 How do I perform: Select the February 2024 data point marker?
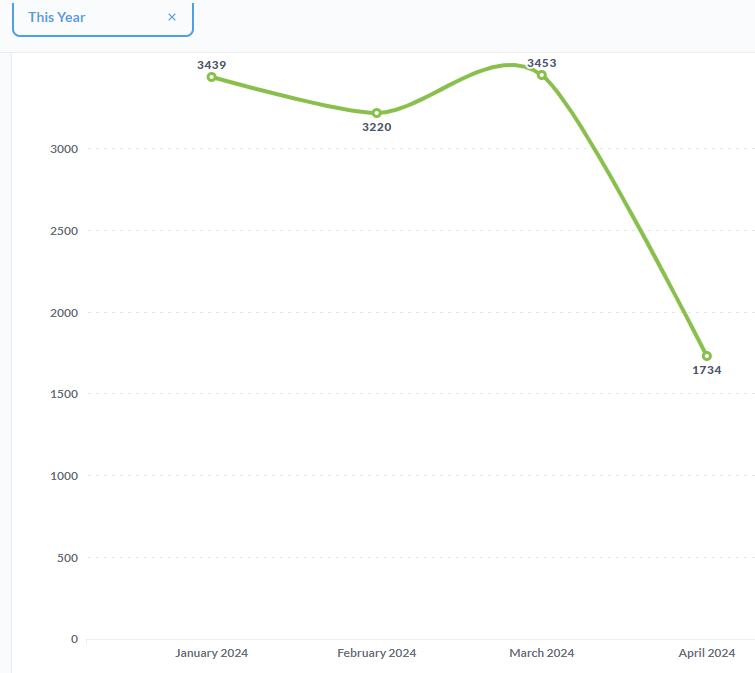coord(377,113)
